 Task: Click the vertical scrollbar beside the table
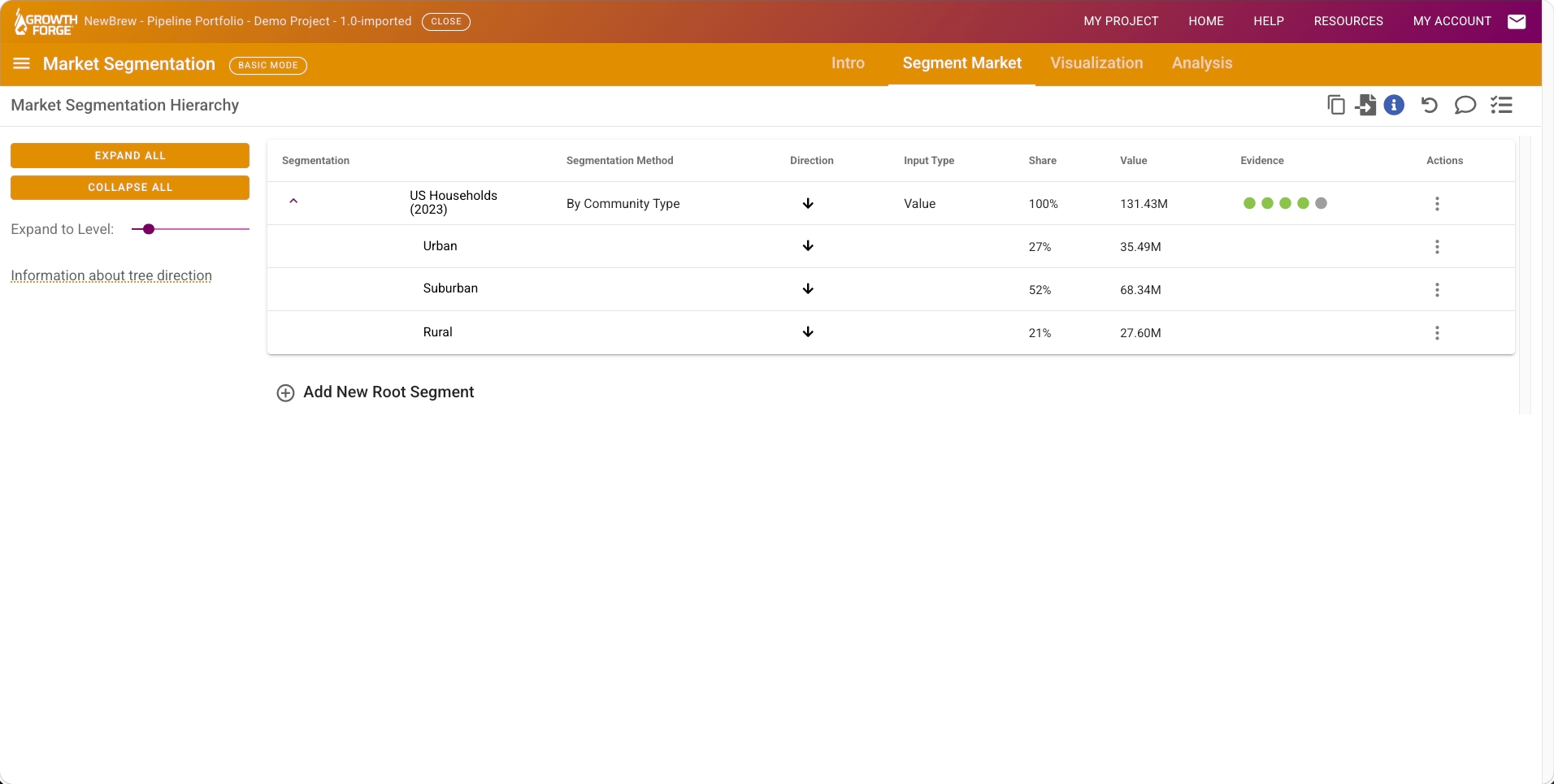[x=1525, y=275]
